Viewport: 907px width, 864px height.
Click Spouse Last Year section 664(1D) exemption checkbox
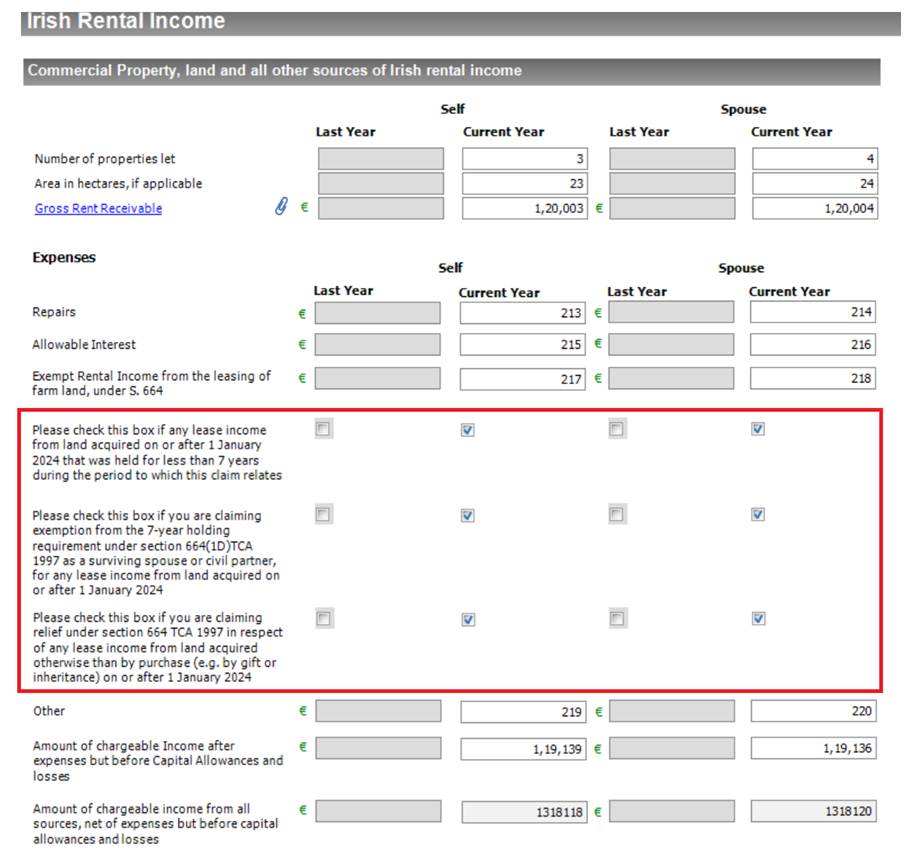coord(617,514)
